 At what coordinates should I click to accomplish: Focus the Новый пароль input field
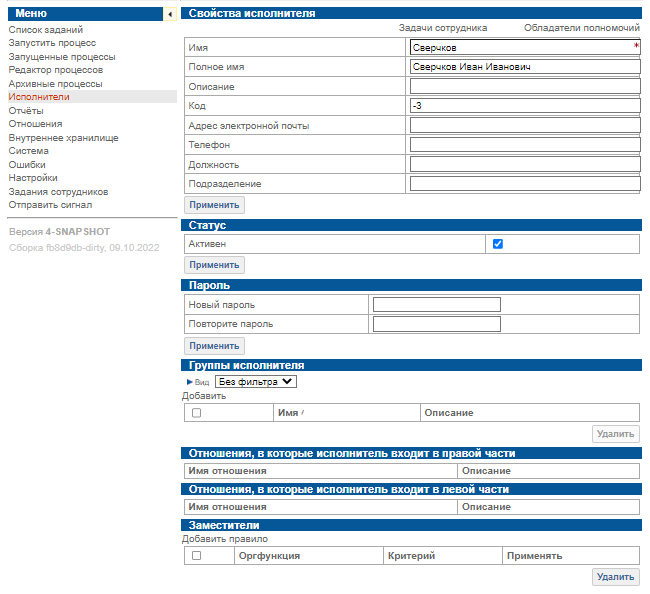click(x=436, y=304)
